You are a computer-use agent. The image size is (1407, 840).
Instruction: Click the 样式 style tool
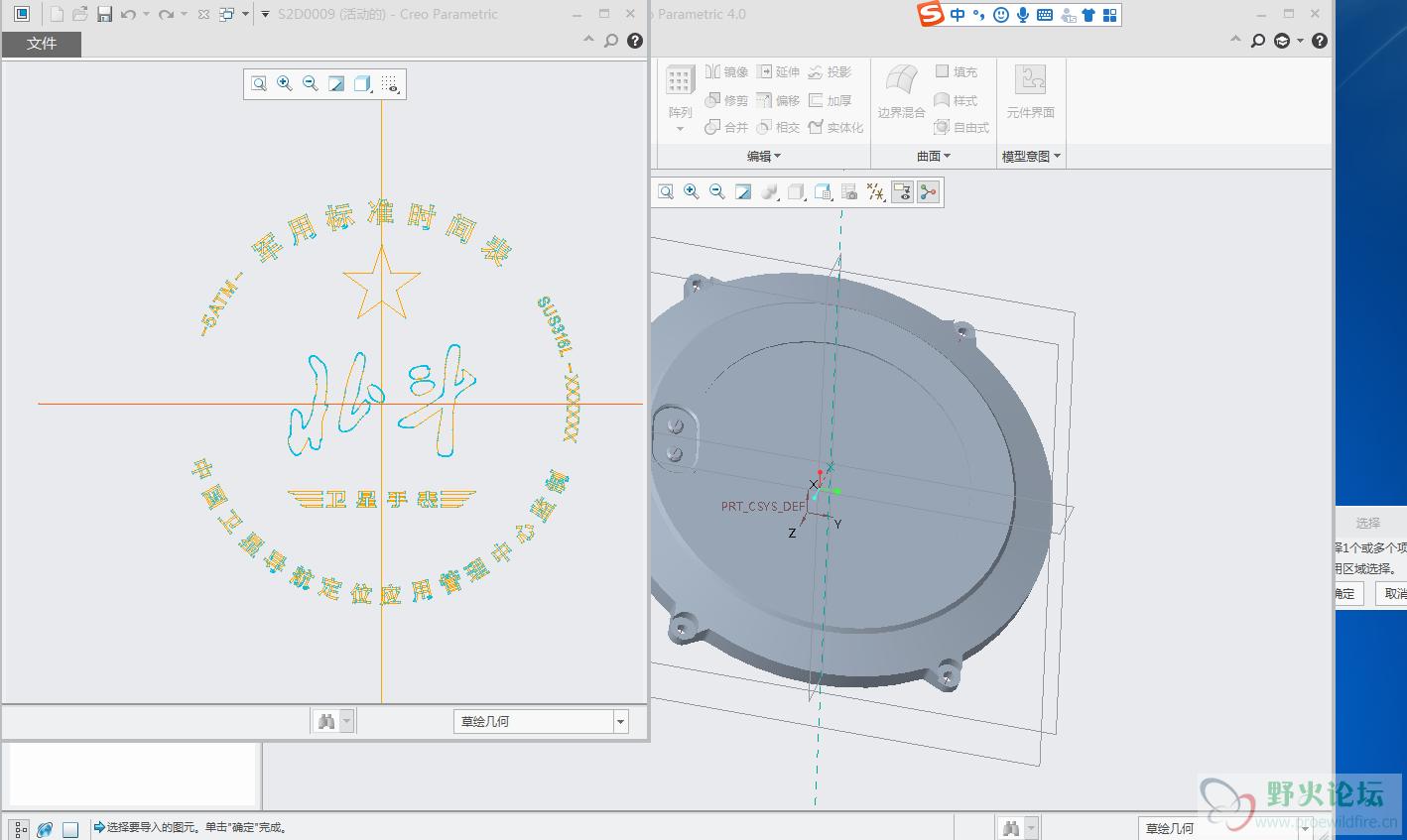click(x=957, y=100)
